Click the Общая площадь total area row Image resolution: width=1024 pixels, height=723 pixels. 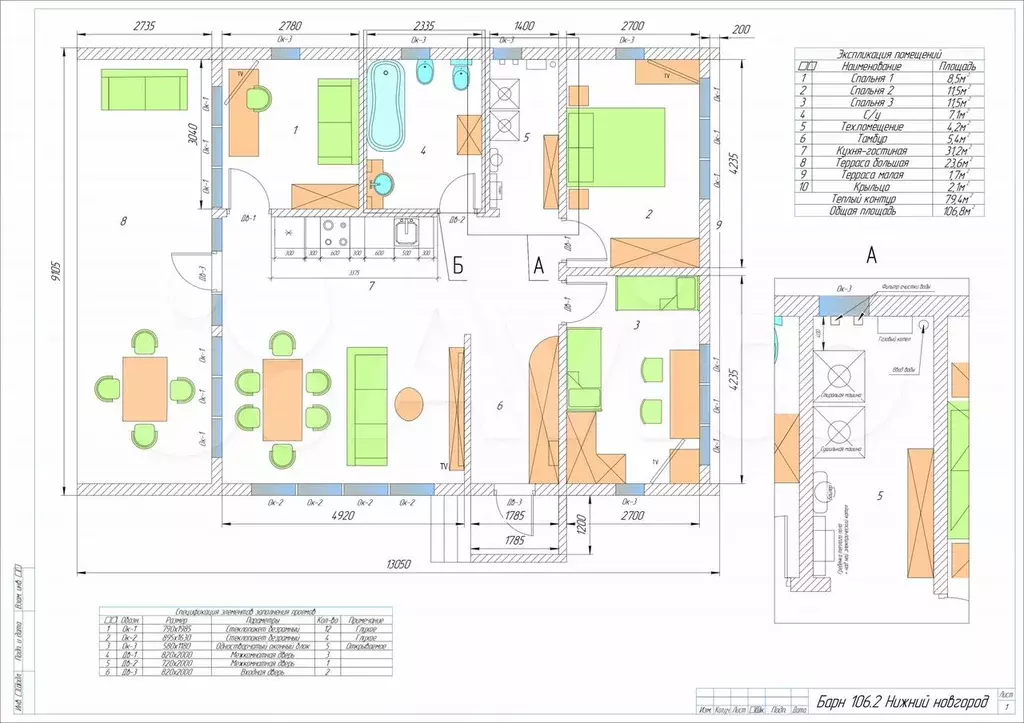pyautogui.click(x=888, y=211)
